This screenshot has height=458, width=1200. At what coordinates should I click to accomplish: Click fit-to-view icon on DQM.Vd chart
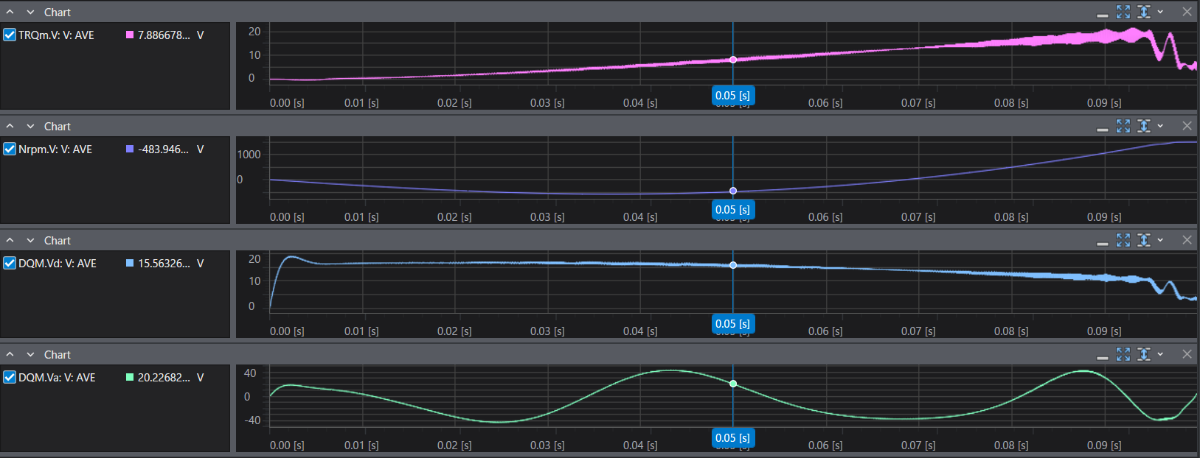(1123, 240)
